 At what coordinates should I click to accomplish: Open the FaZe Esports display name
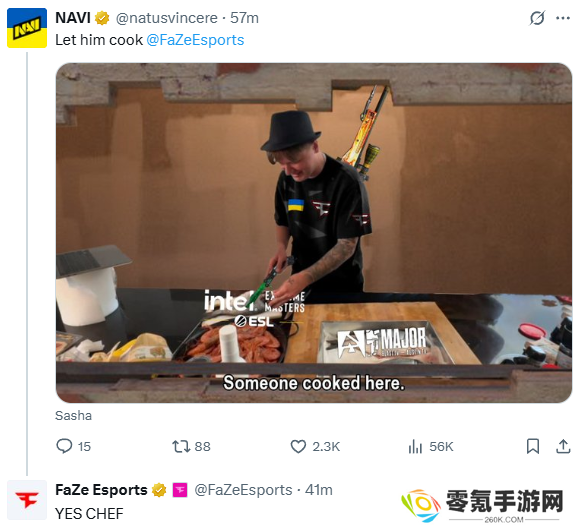[x=101, y=490]
